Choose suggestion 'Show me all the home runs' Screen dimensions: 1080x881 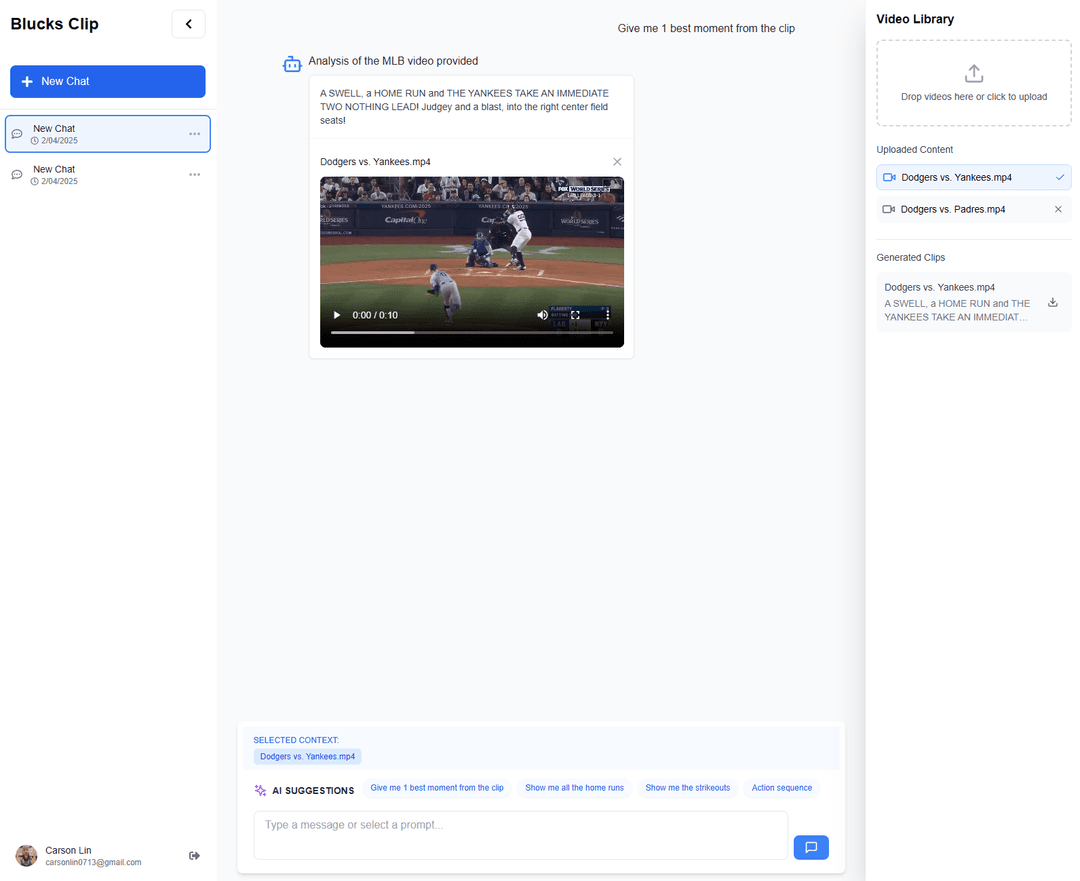click(574, 788)
